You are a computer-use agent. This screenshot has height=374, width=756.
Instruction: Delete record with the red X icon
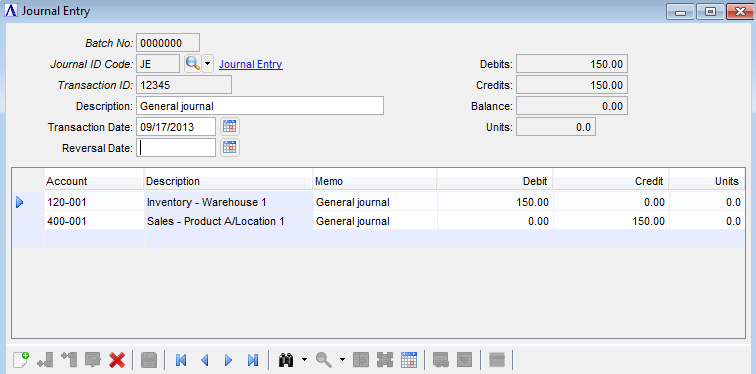tap(117, 360)
